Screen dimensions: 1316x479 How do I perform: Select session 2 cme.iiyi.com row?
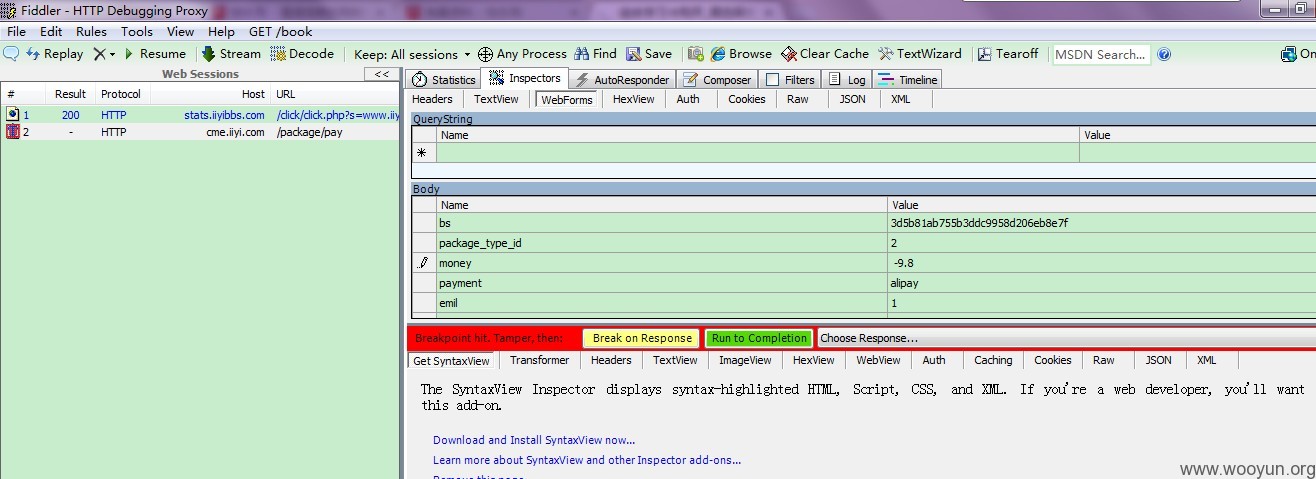coord(200,132)
